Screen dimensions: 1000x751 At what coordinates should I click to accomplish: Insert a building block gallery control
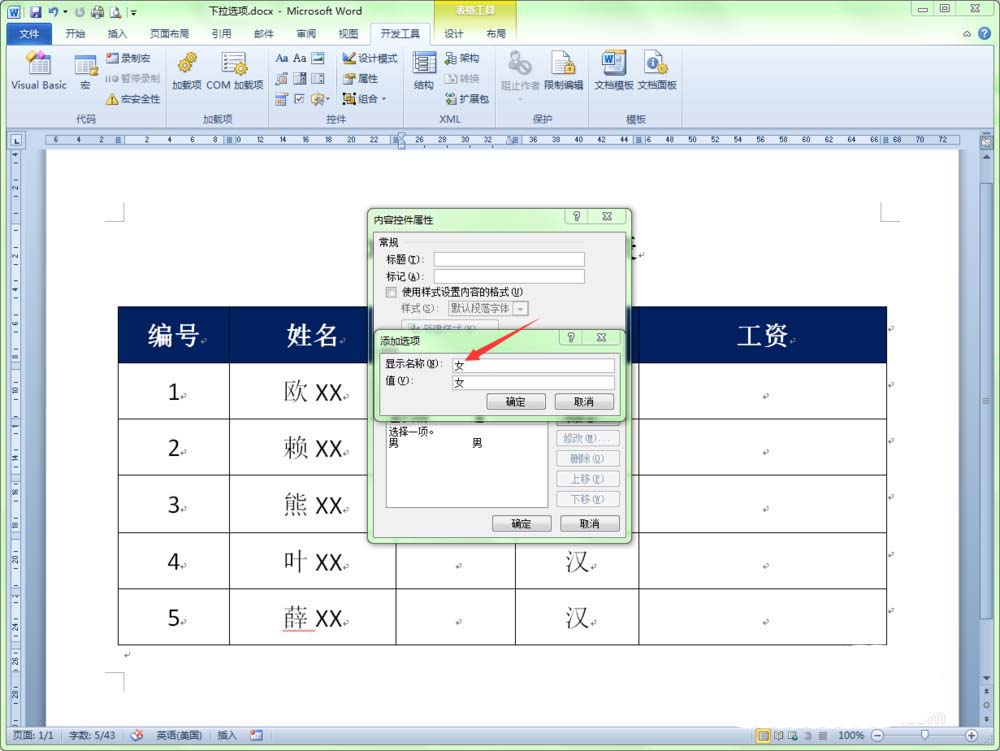[282, 78]
